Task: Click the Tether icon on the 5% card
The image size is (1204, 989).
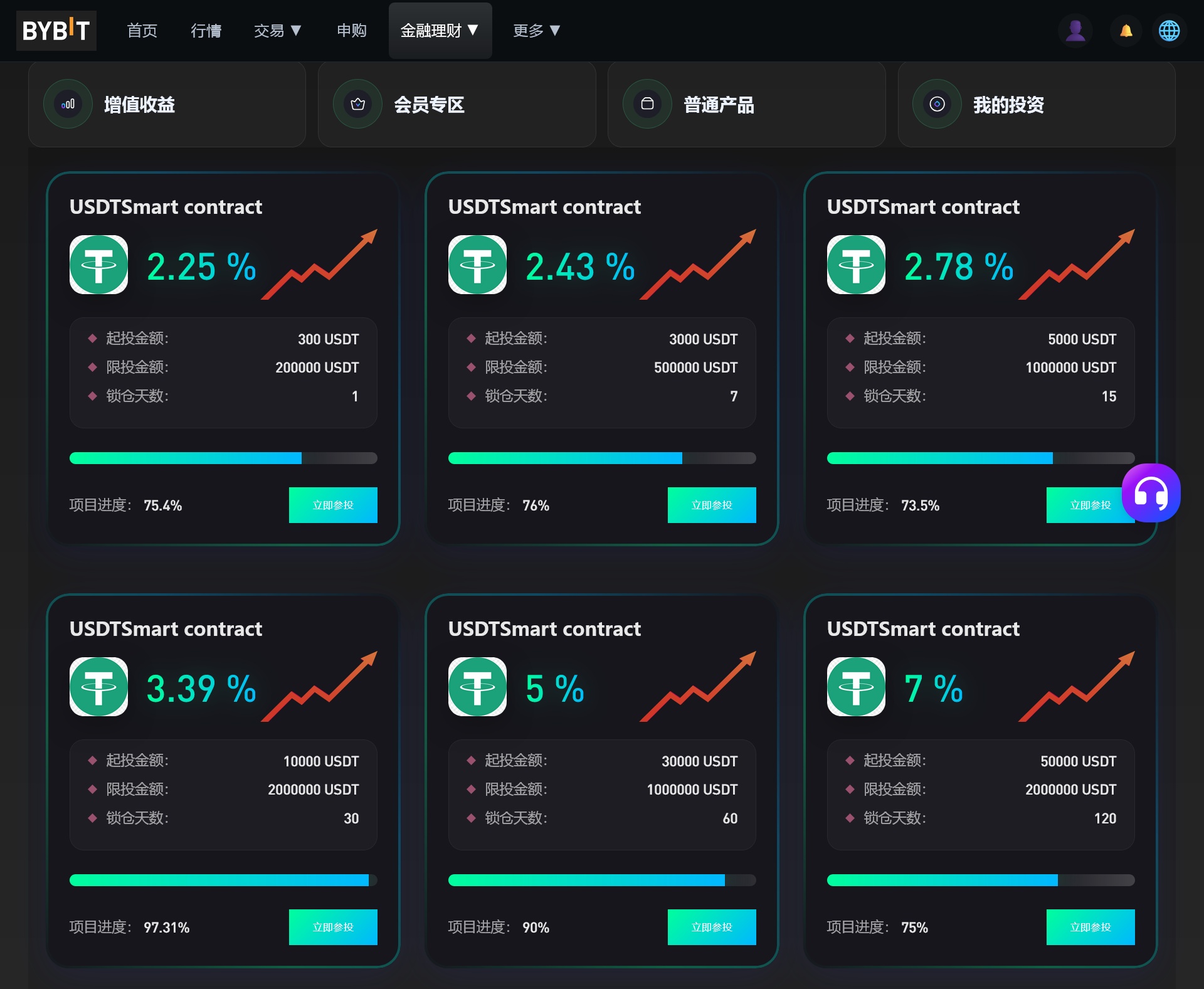Action: pos(477,687)
